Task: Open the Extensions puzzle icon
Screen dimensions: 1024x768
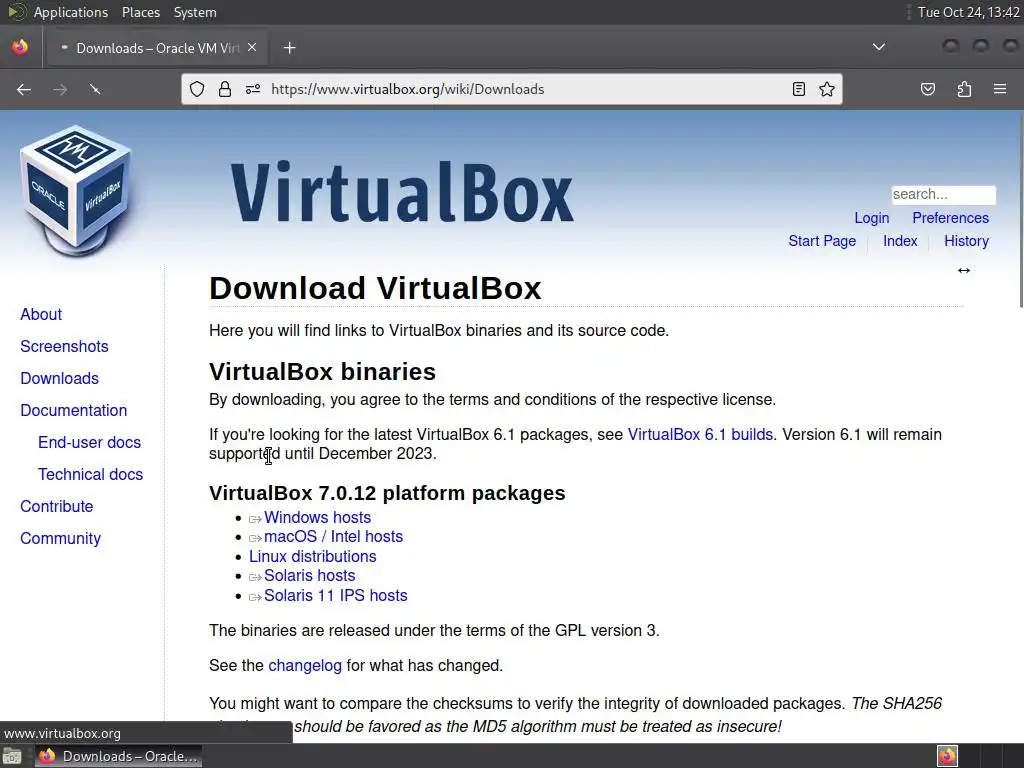Action: pos(964,89)
